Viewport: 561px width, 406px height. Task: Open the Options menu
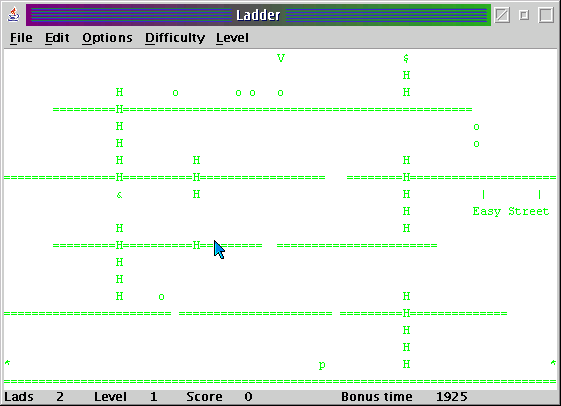(107, 38)
